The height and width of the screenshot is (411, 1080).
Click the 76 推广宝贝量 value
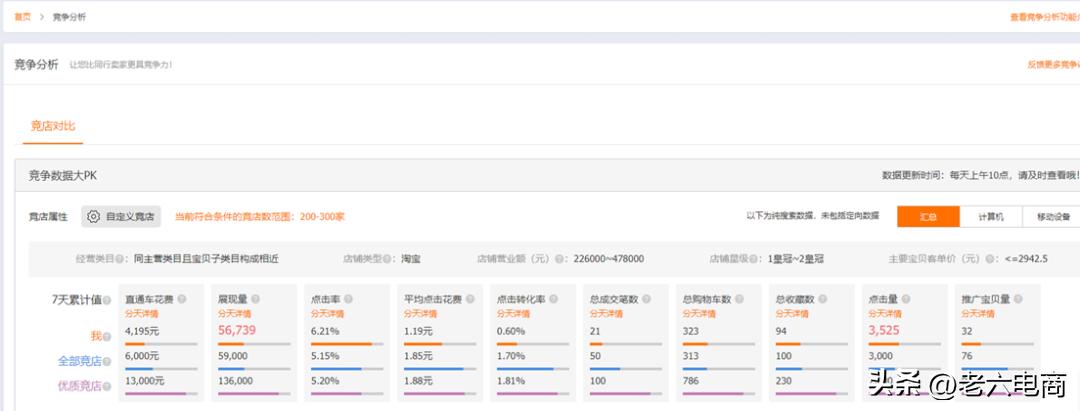coord(967,356)
